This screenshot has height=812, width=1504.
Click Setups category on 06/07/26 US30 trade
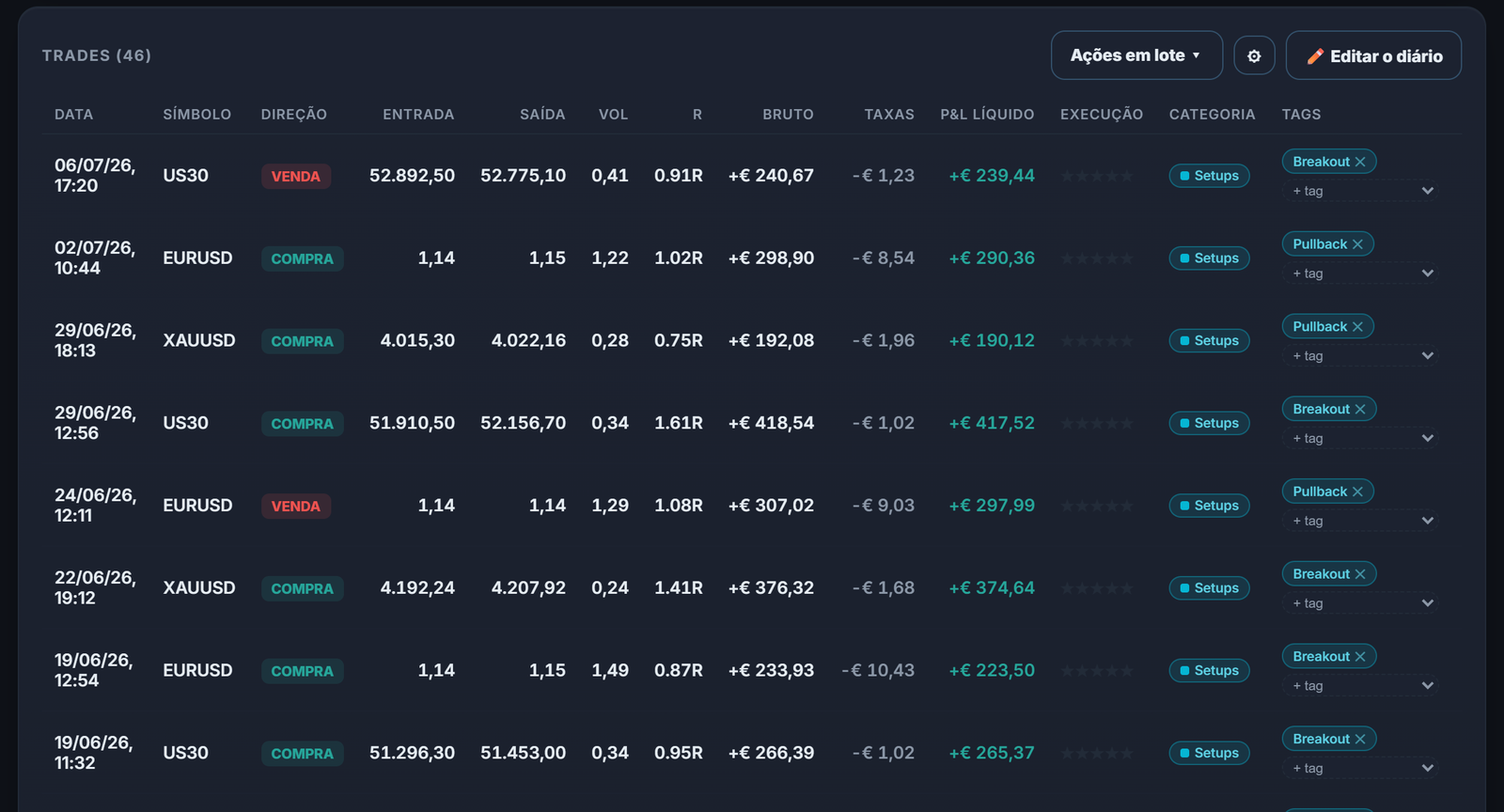1209,176
